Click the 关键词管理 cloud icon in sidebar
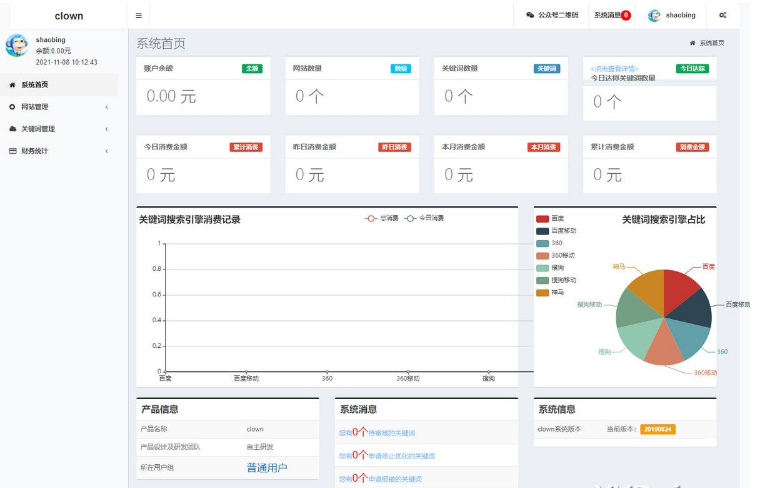763x488 pixels. tap(12, 129)
